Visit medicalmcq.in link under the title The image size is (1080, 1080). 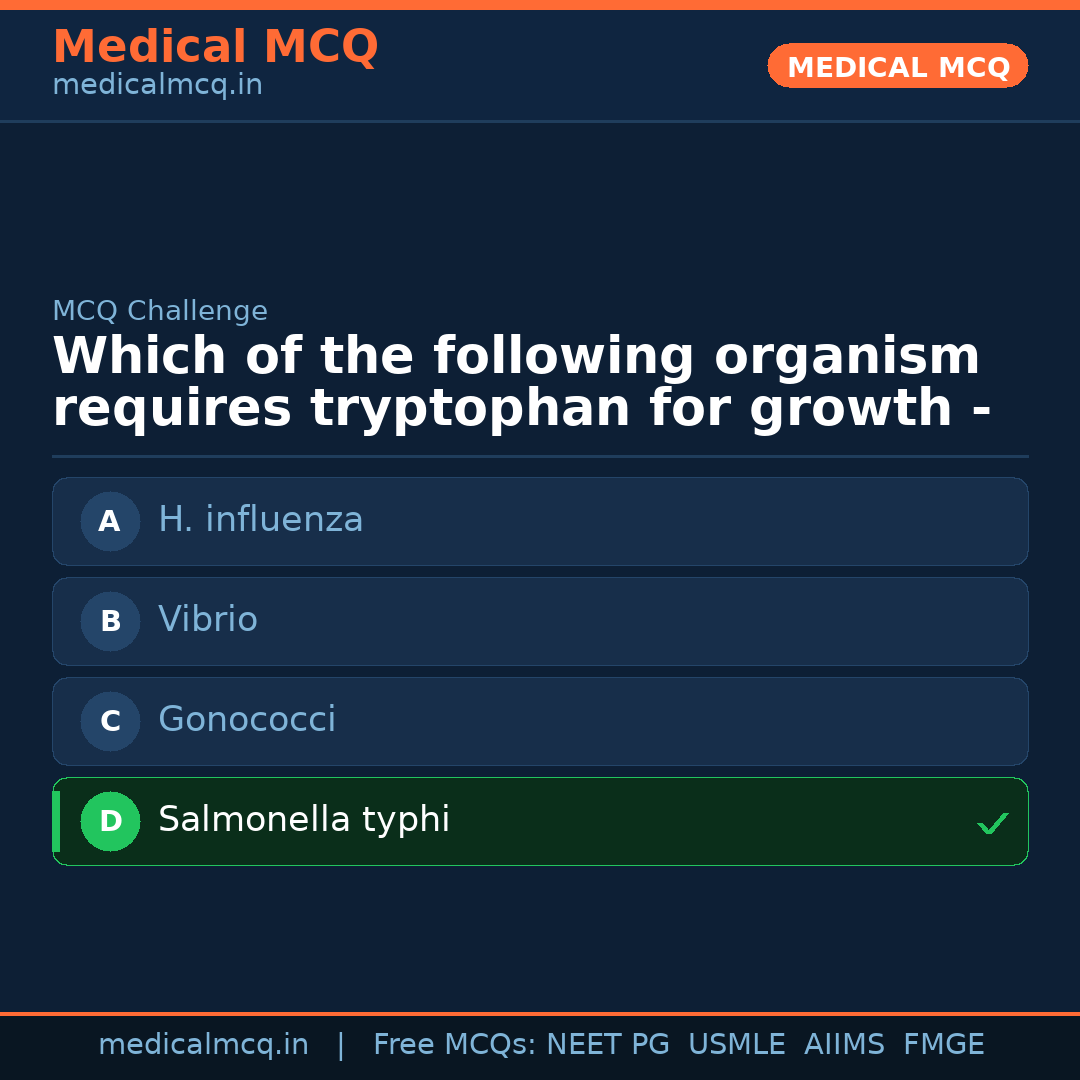click(x=157, y=86)
